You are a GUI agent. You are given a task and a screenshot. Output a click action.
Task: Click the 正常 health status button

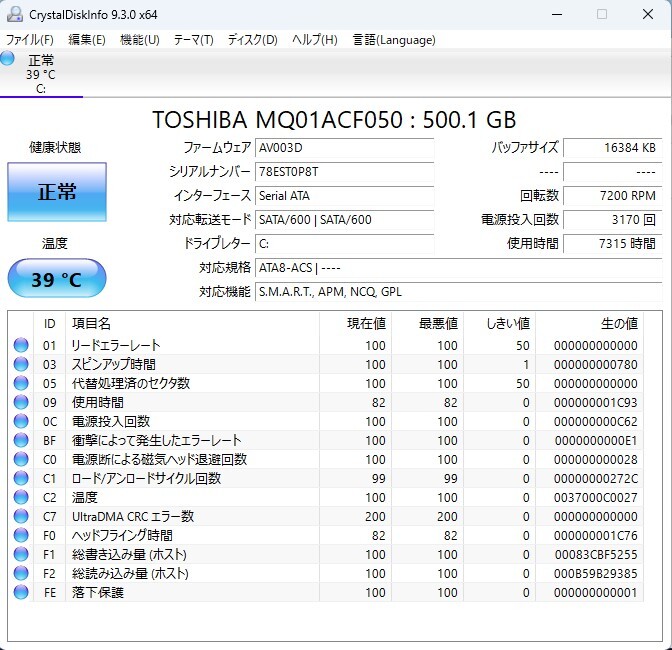[x=57, y=192]
